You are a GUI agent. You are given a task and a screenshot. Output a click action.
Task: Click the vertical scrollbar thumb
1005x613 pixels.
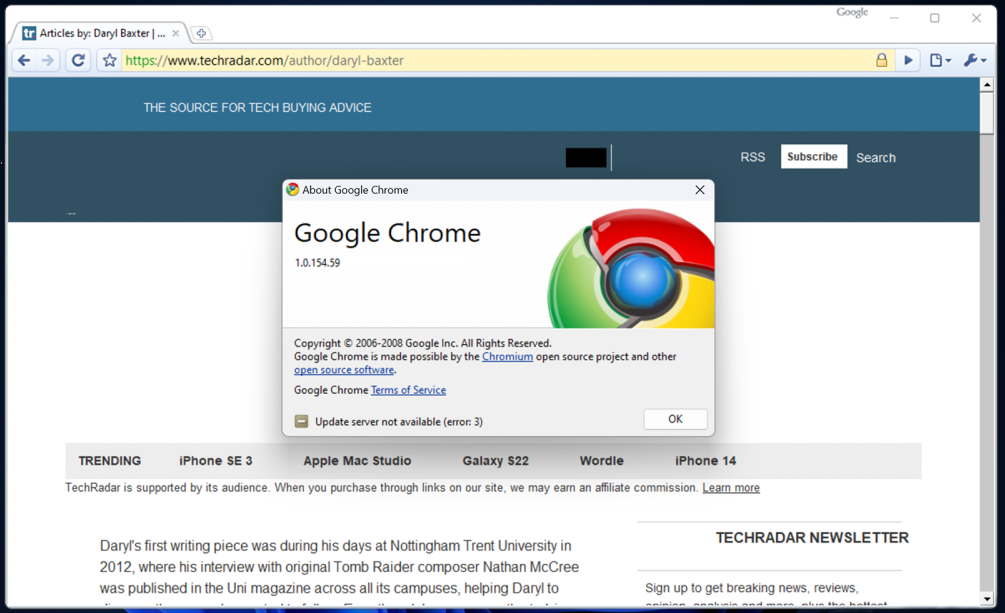click(986, 113)
